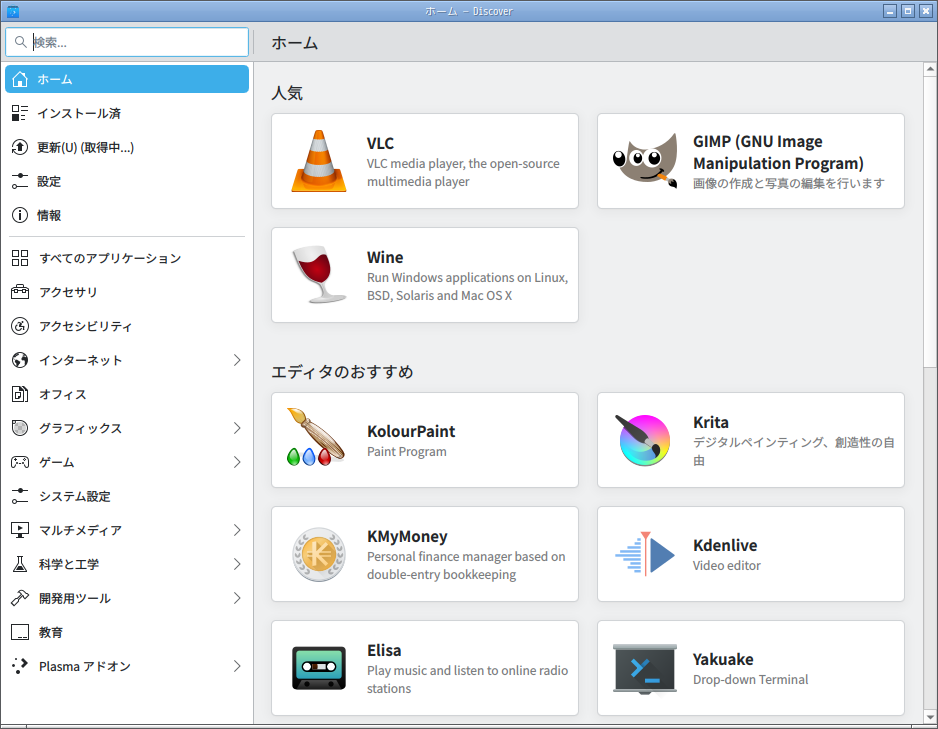938x729 pixels.
Task: Click the 開発用ツール hammer icon
Action: [20, 598]
